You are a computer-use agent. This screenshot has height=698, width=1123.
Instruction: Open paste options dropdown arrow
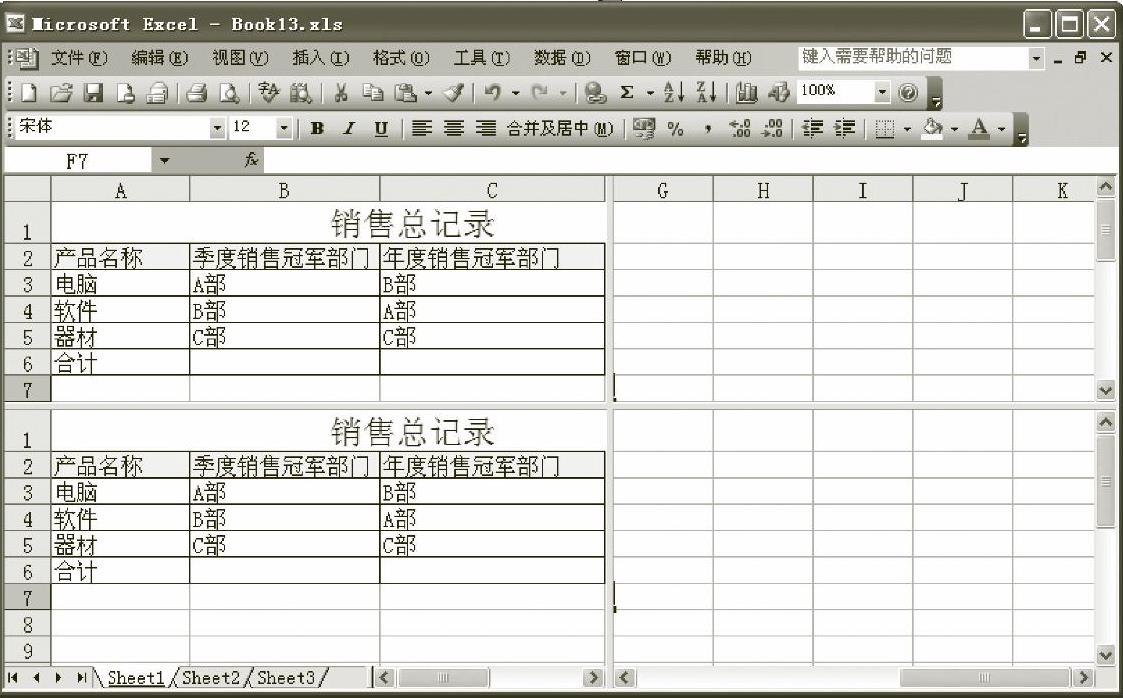[x=428, y=93]
